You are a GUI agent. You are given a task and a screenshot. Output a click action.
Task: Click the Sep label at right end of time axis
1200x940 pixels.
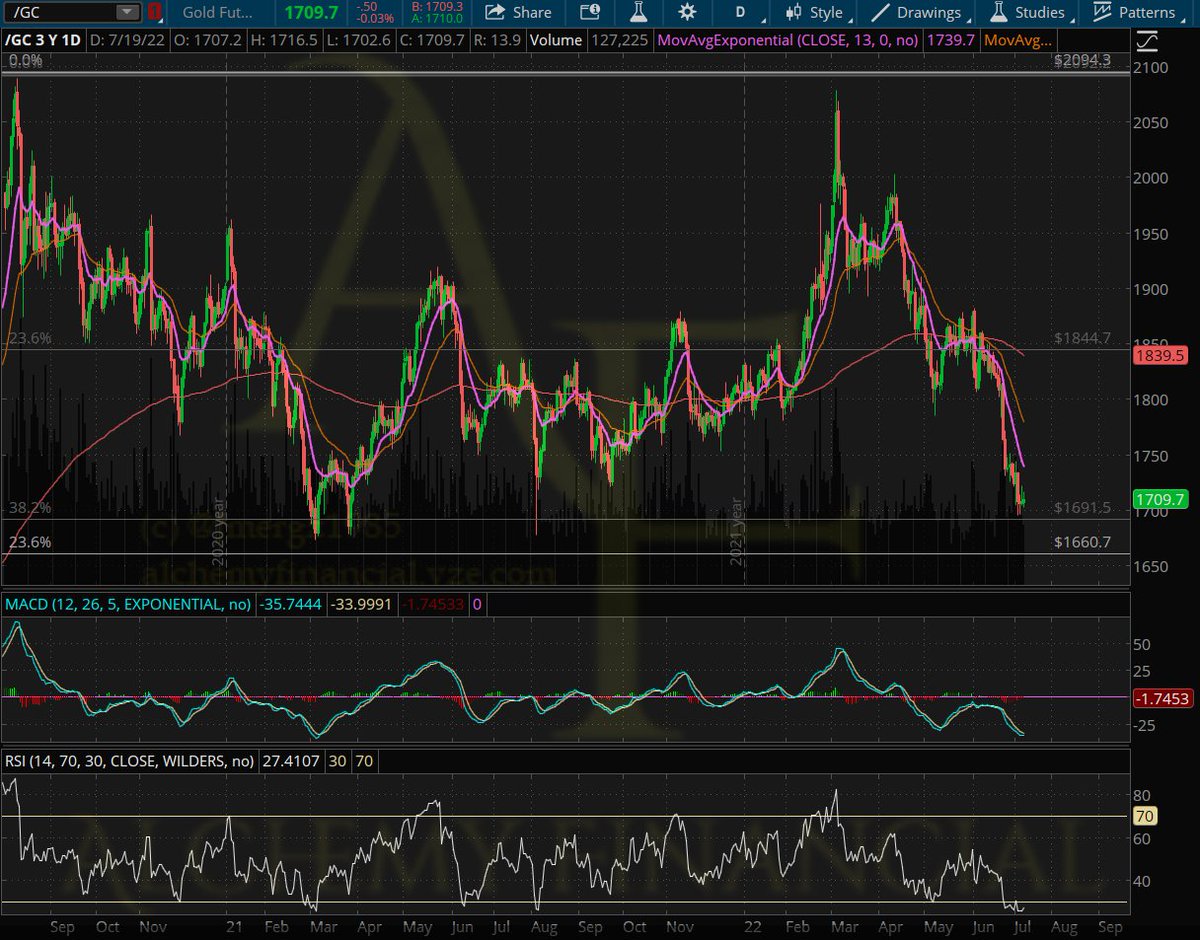[x=1109, y=928]
